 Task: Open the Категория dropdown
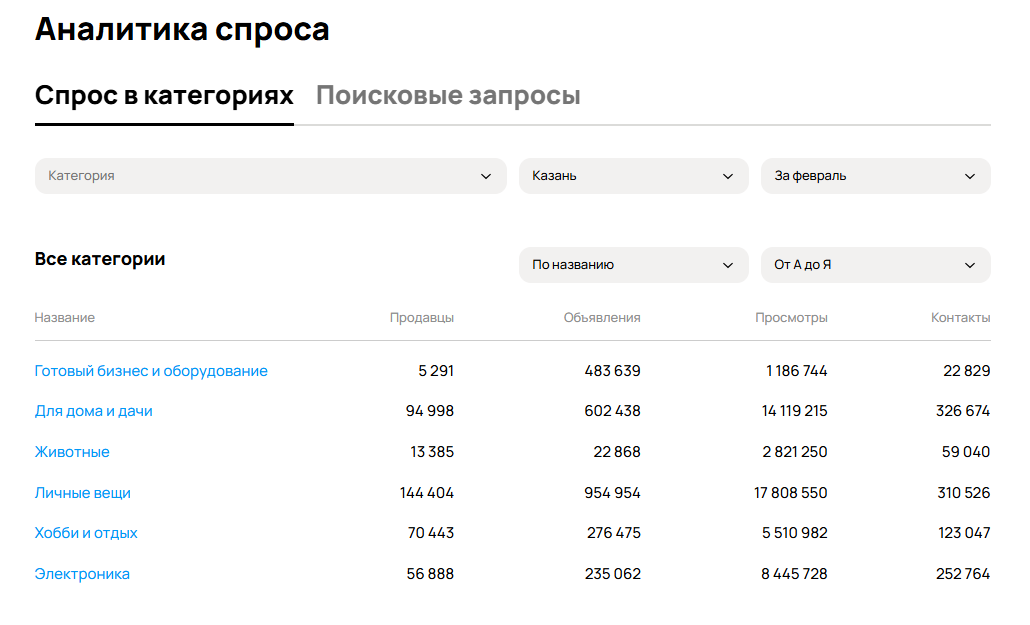[x=270, y=176]
